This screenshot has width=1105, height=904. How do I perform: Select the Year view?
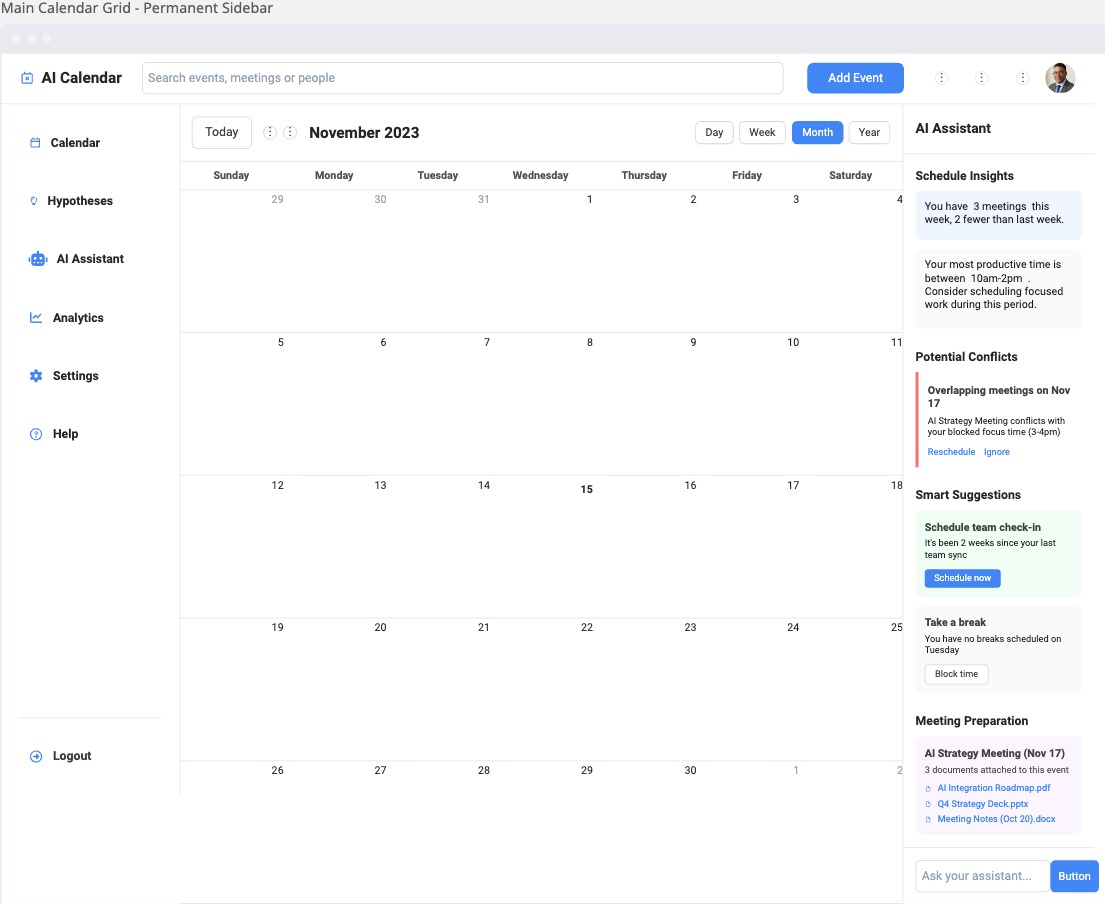[x=868, y=131]
